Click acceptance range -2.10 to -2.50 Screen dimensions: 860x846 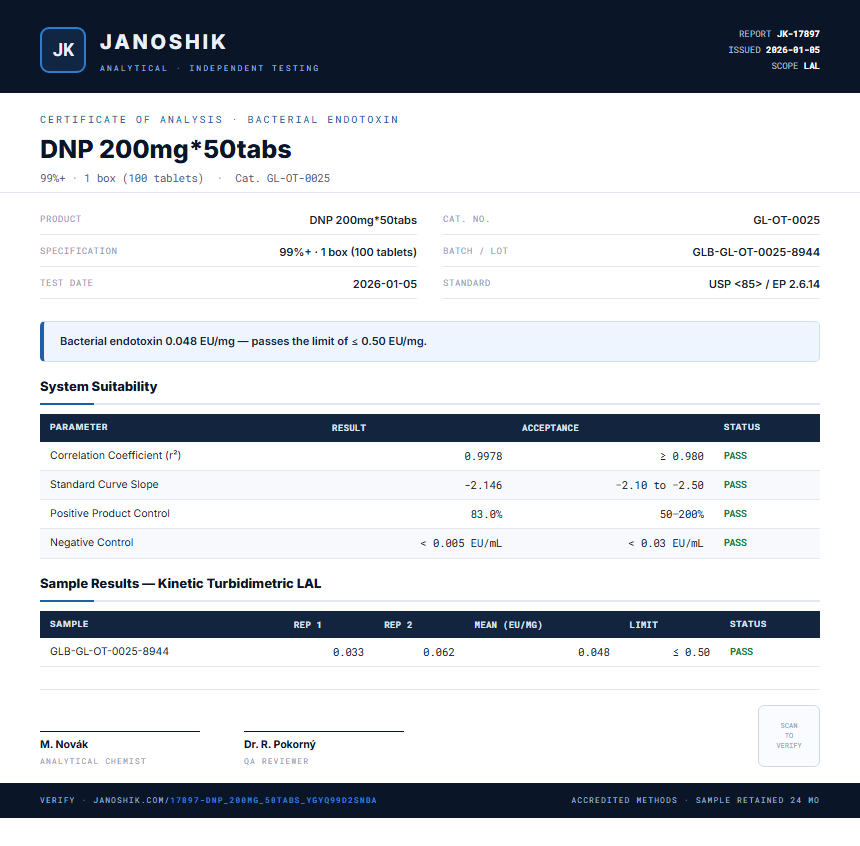659,486
